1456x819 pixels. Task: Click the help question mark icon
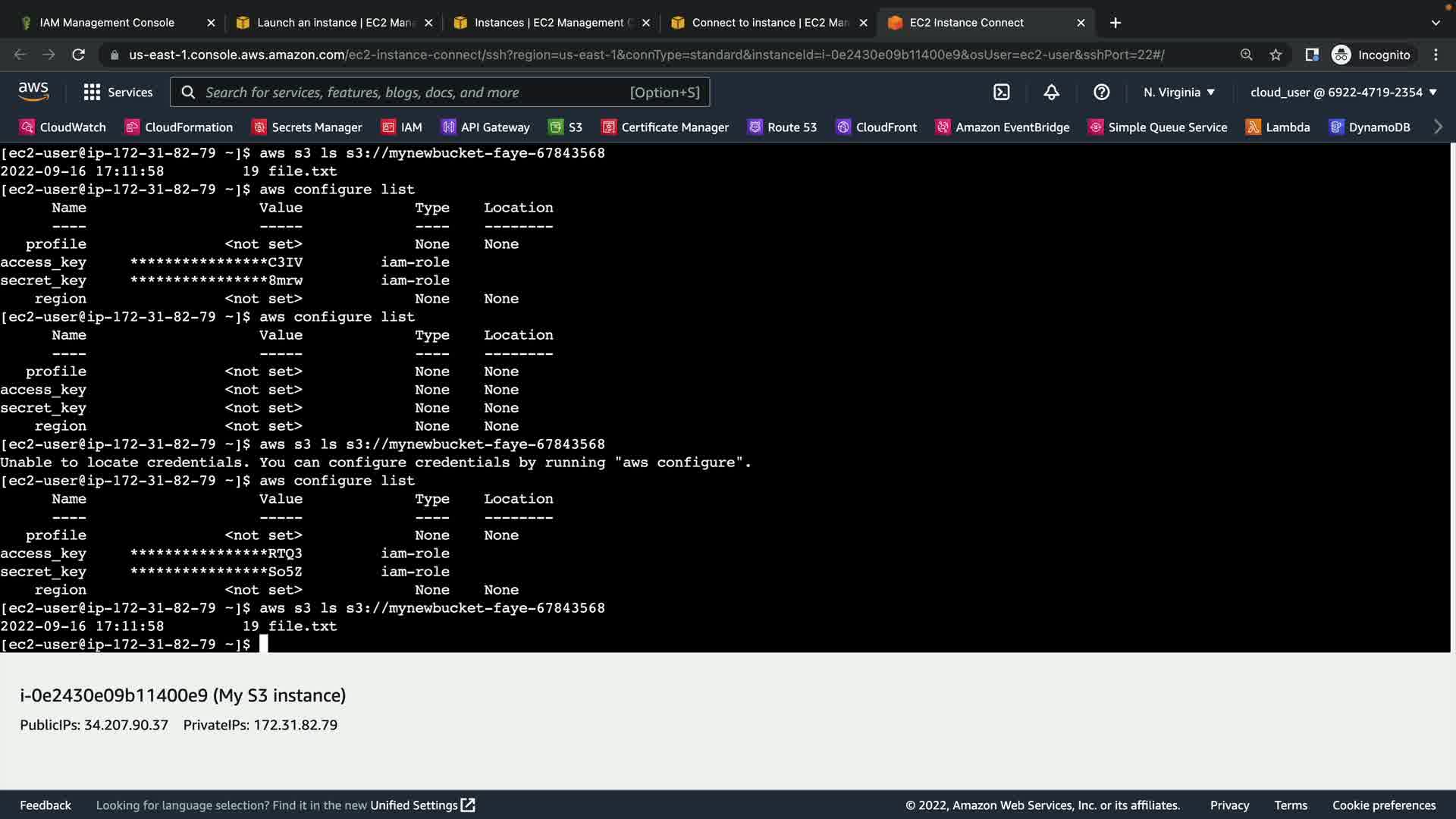pos(1101,92)
